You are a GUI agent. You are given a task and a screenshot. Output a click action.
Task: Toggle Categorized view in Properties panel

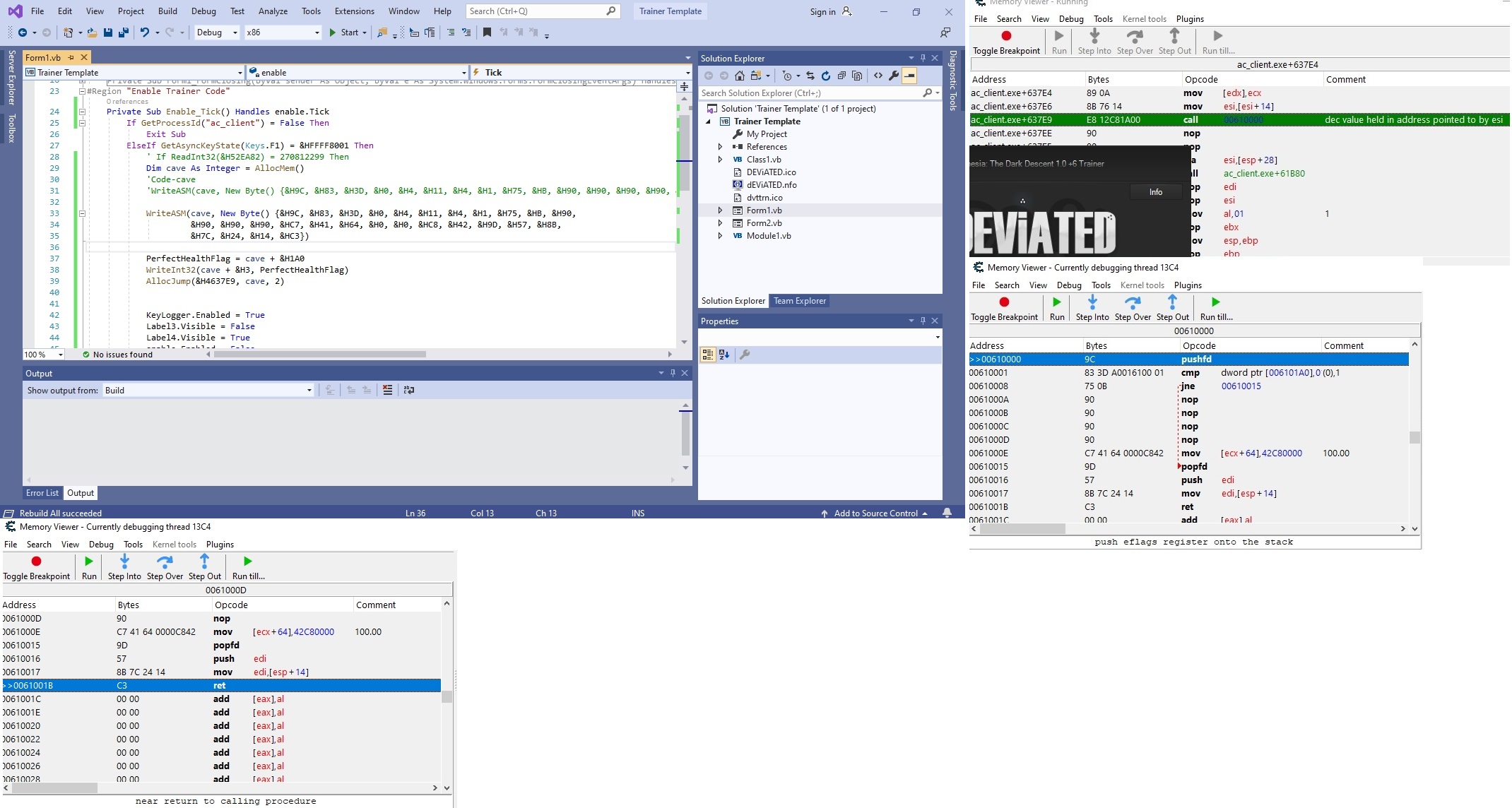click(x=708, y=355)
